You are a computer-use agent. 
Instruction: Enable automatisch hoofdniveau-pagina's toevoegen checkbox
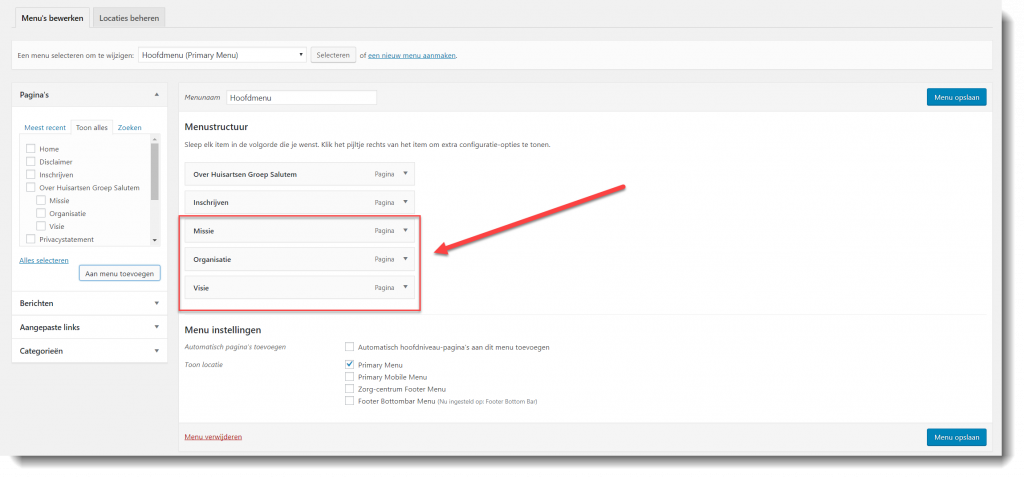(349, 347)
